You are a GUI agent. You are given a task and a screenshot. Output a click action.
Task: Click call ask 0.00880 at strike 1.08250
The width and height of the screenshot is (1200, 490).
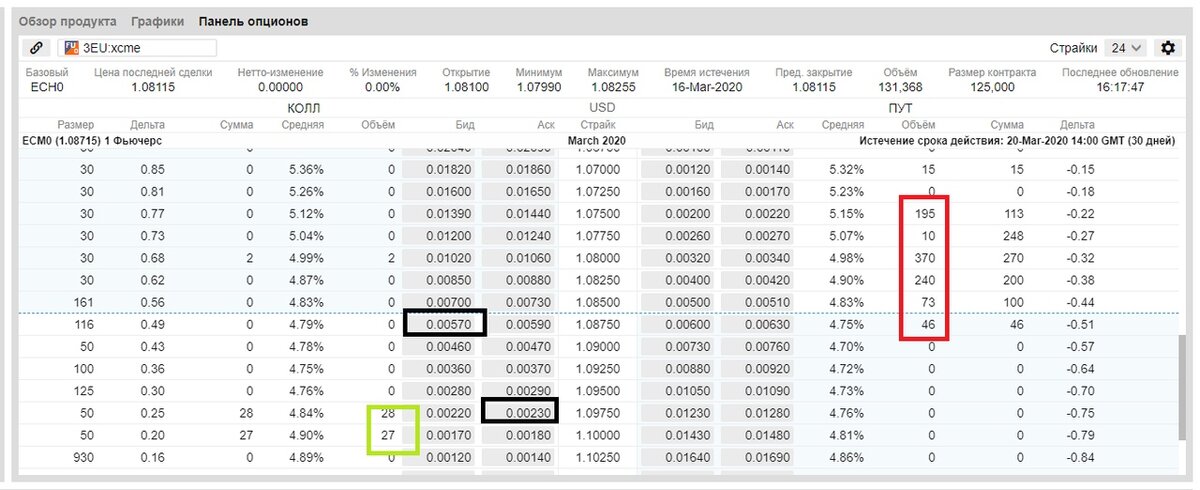click(x=520, y=279)
